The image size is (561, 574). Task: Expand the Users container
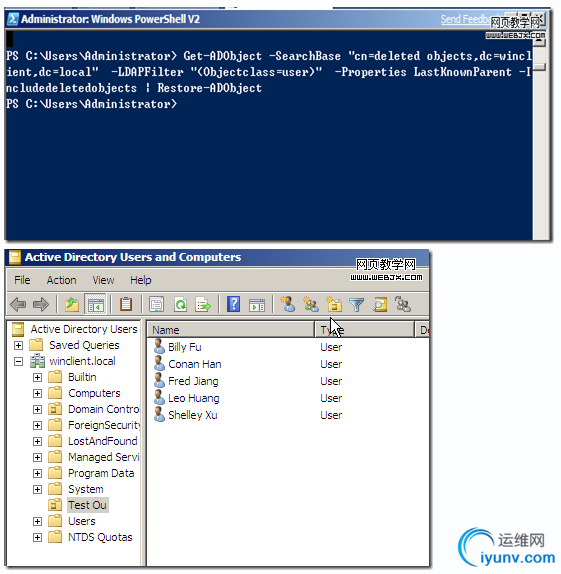coord(37,521)
